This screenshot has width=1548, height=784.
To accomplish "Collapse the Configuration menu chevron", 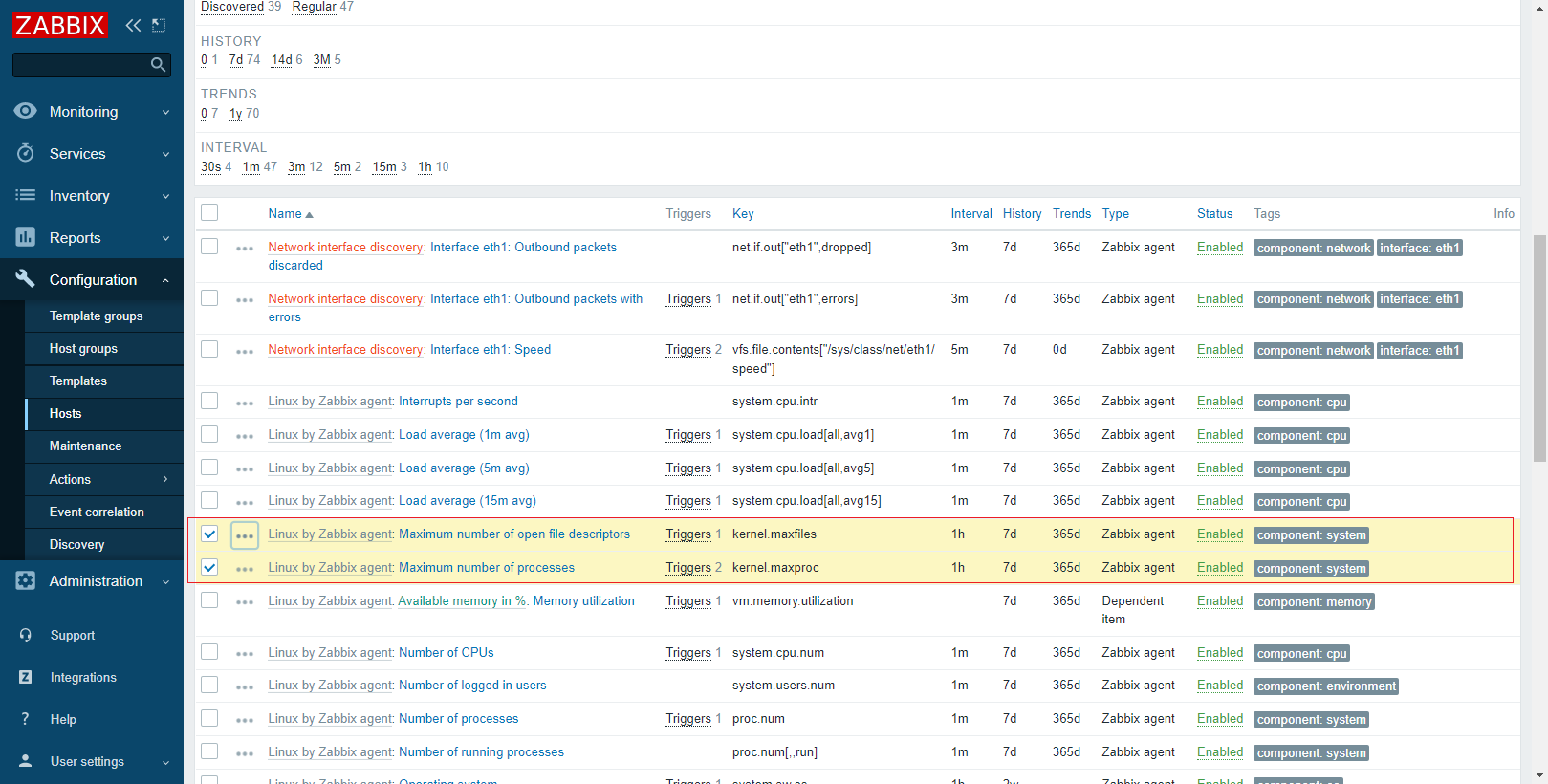I will tap(165, 280).
